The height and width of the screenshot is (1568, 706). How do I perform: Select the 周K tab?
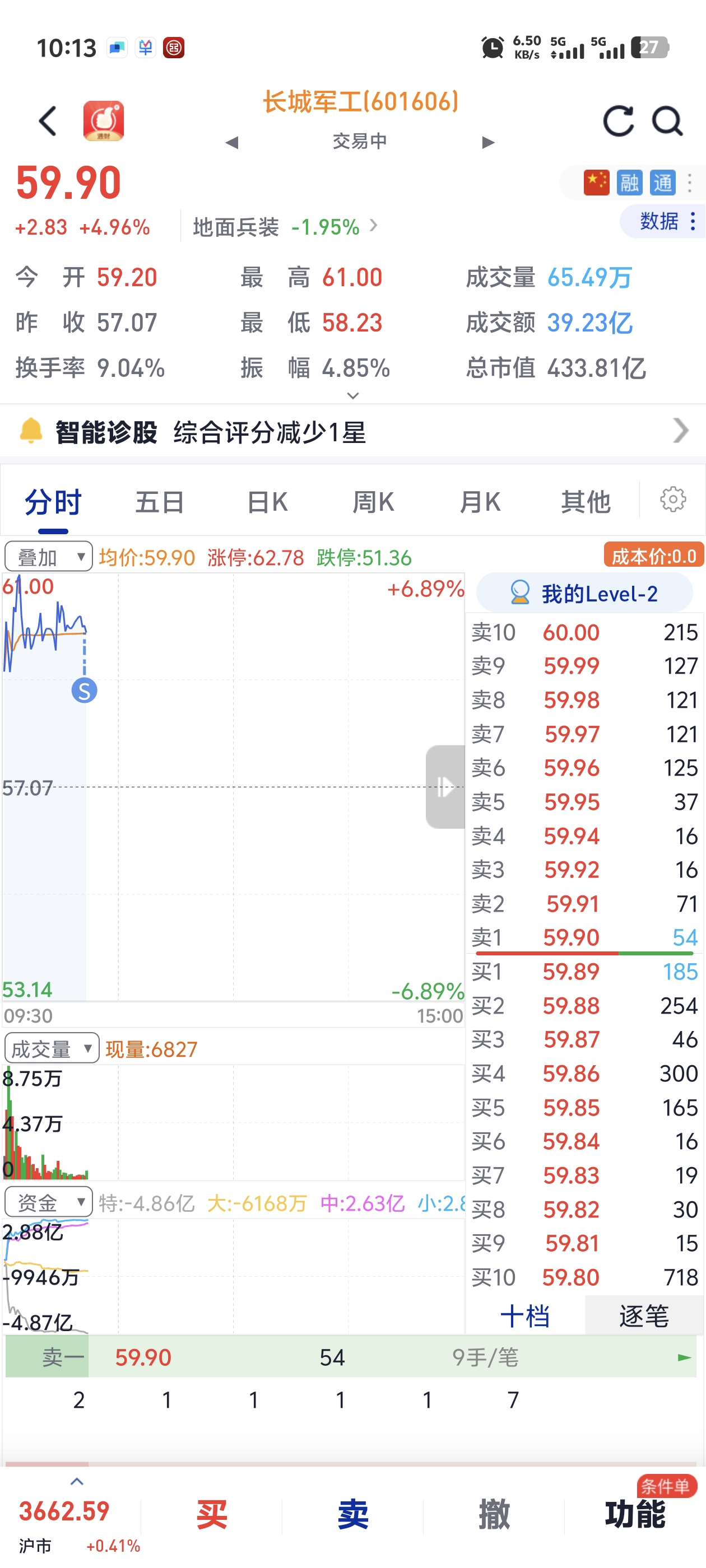373,502
